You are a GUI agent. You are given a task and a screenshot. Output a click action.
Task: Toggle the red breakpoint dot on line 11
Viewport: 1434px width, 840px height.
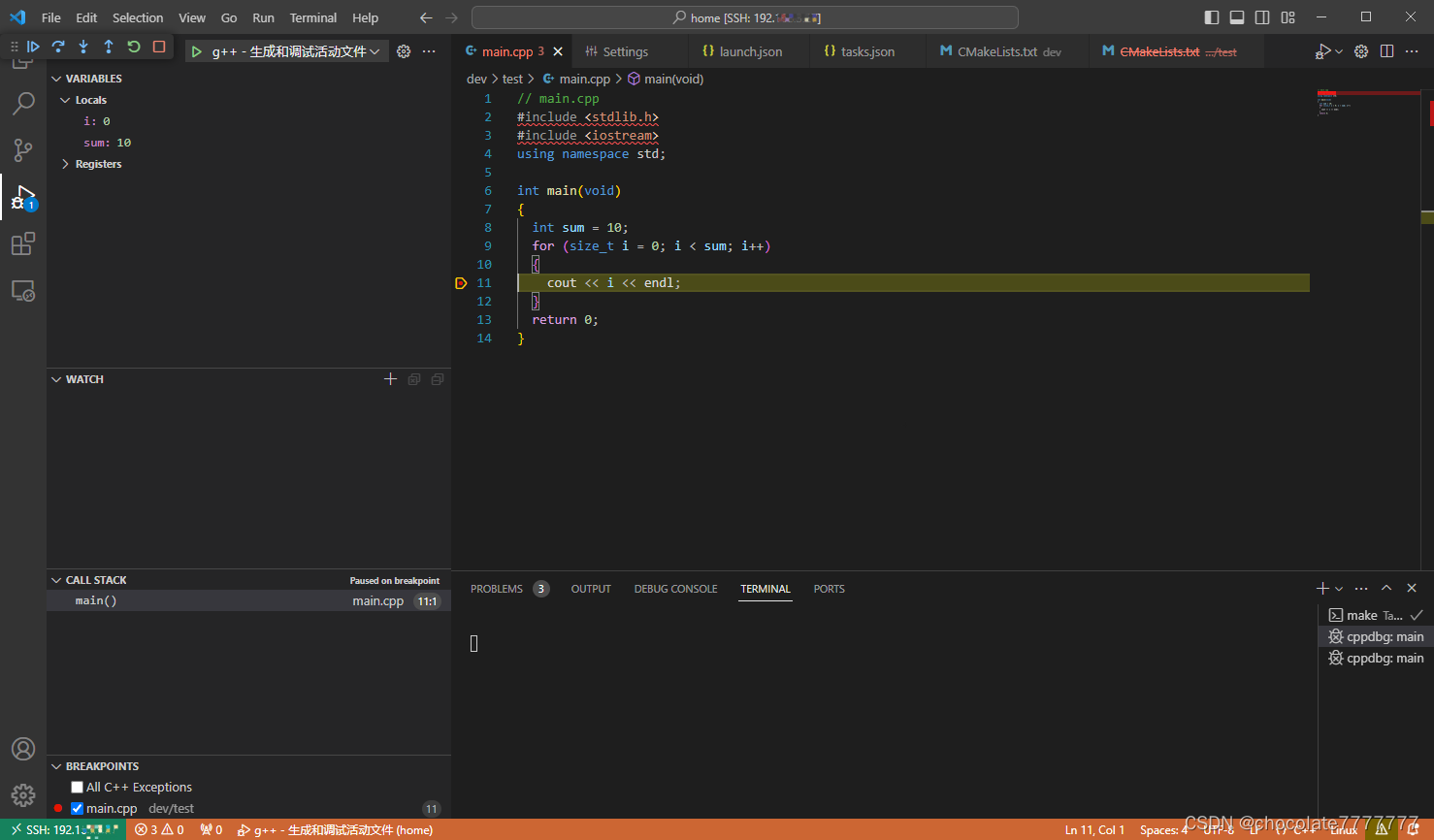pos(461,282)
